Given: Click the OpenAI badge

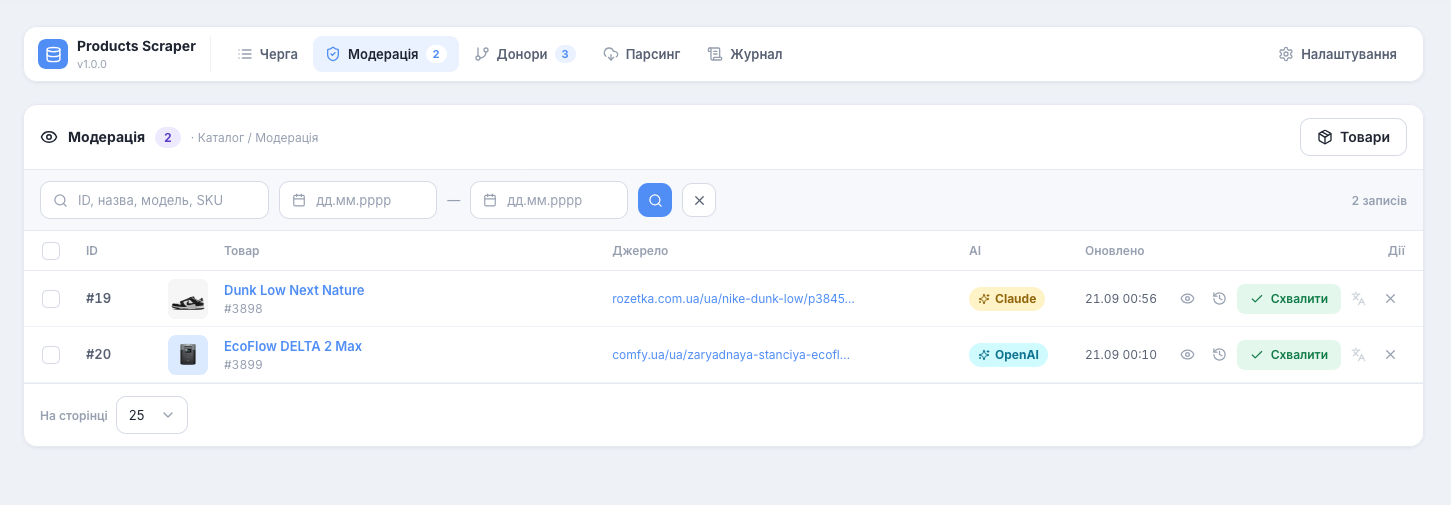Looking at the screenshot, I should click(1008, 355).
